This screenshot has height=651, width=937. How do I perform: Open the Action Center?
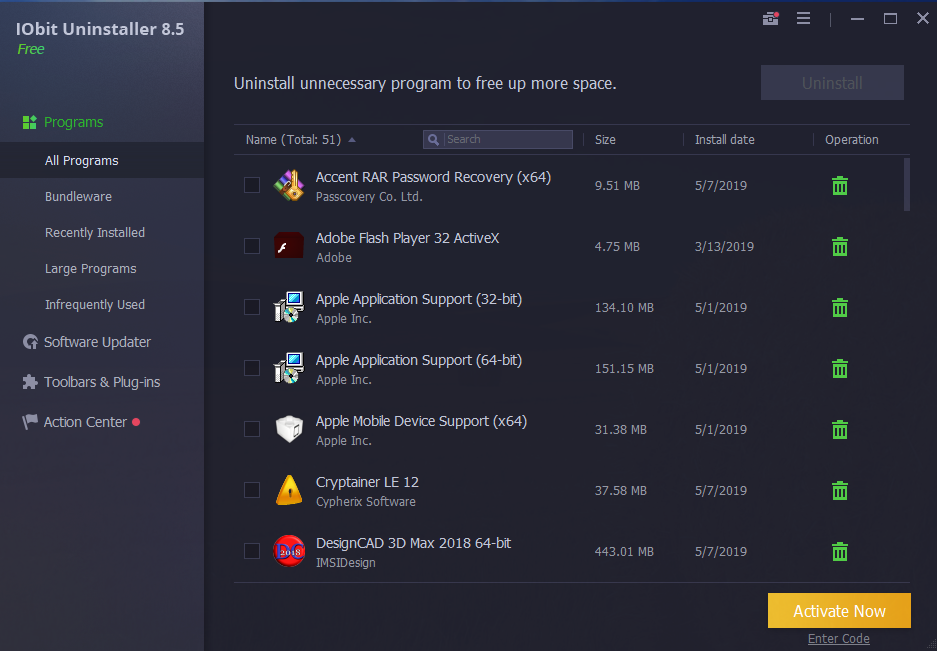(x=85, y=422)
